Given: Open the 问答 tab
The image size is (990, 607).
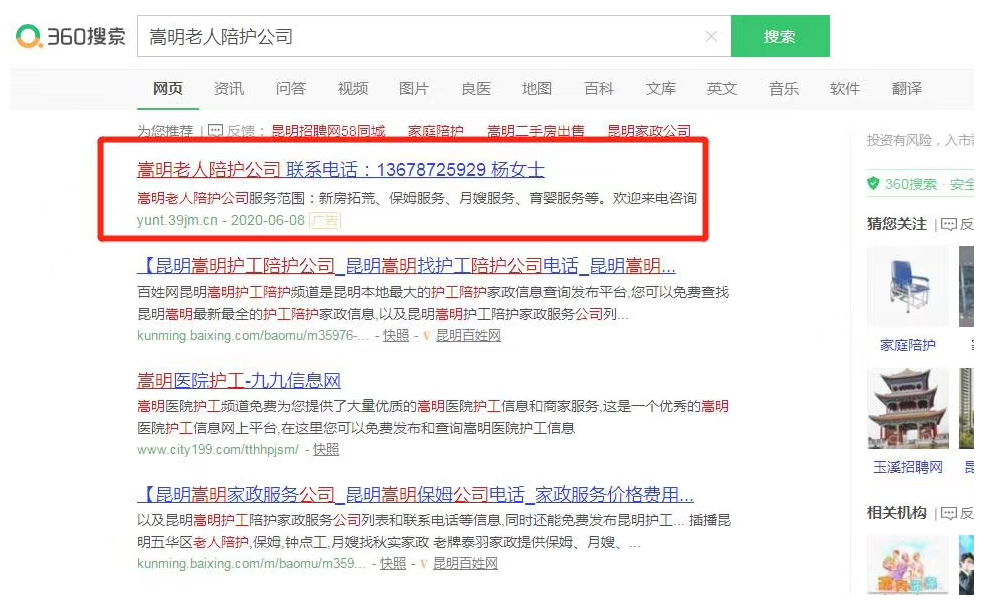Looking at the screenshot, I should point(290,88).
